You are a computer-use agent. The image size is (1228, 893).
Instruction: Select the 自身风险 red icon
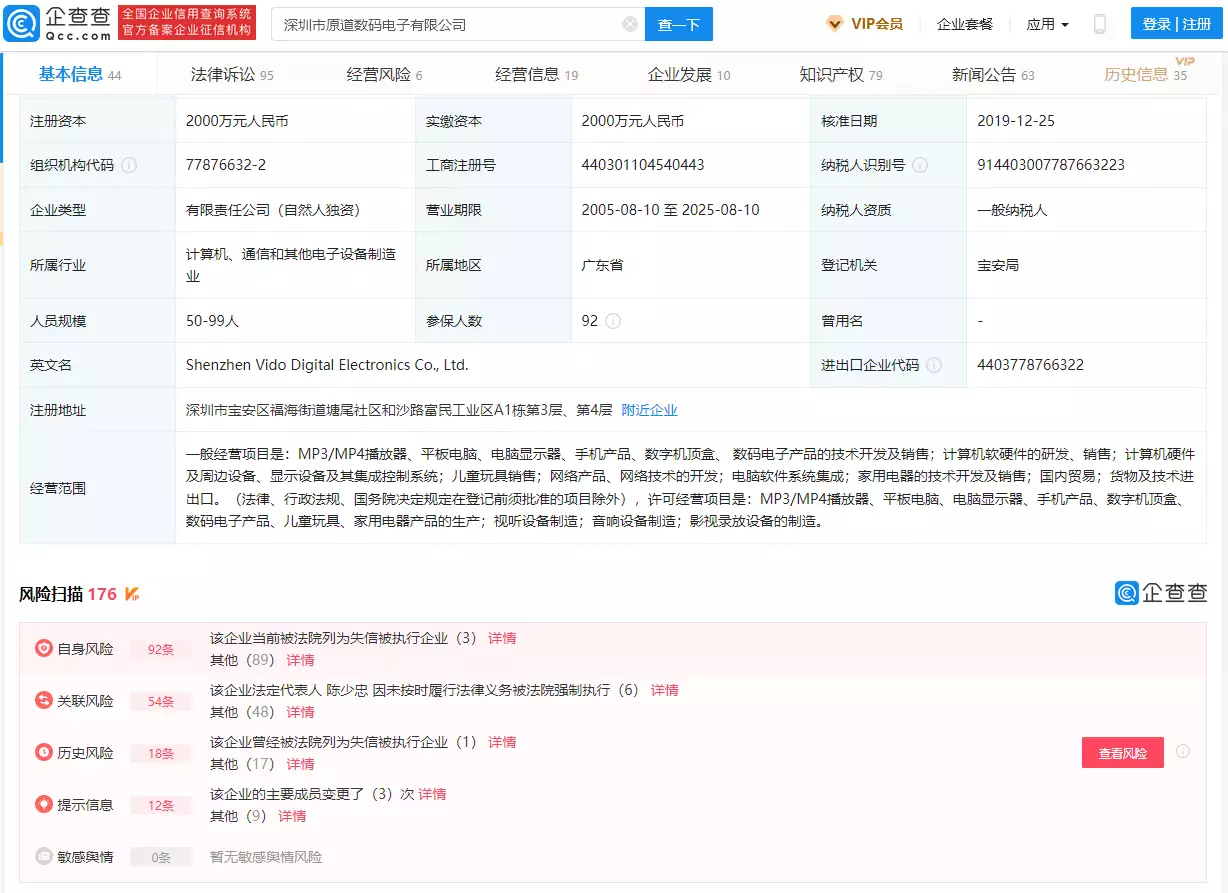(x=44, y=649)
